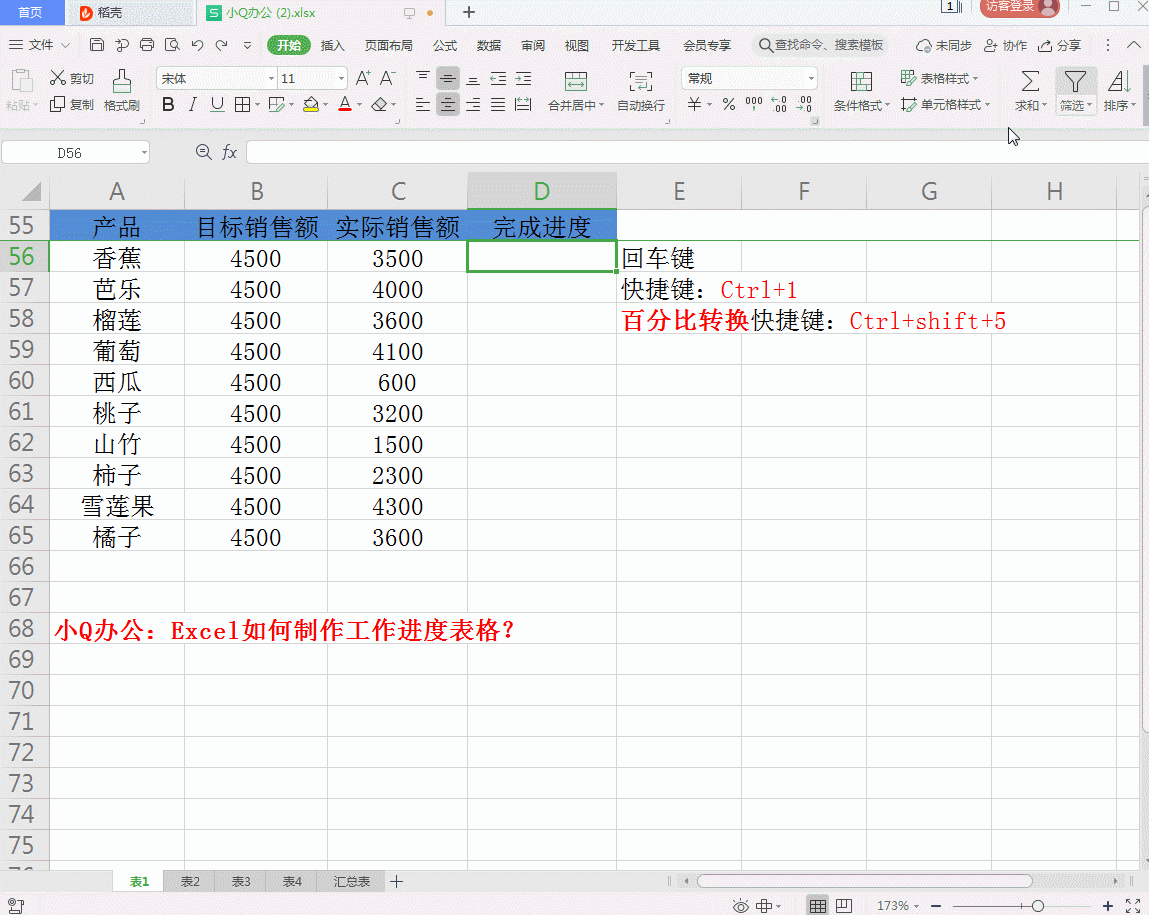
Task: Toggle center horizontal alignment
Action: click(448, 105)
